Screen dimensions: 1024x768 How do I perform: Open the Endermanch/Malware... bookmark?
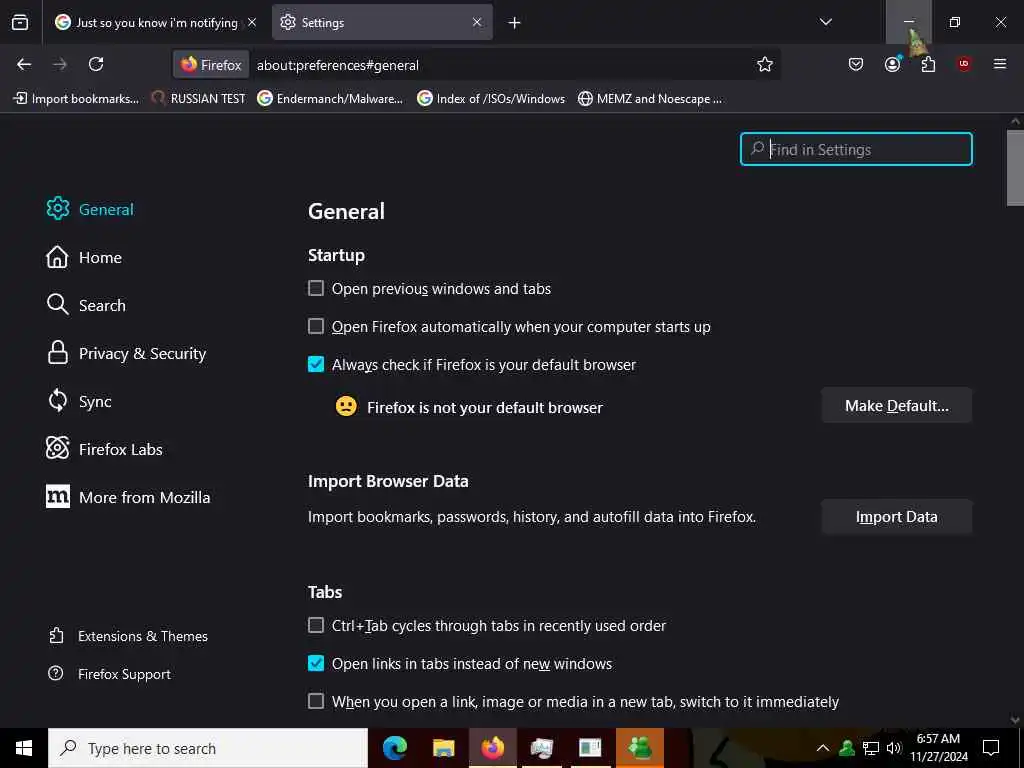[x=330, y=99]
